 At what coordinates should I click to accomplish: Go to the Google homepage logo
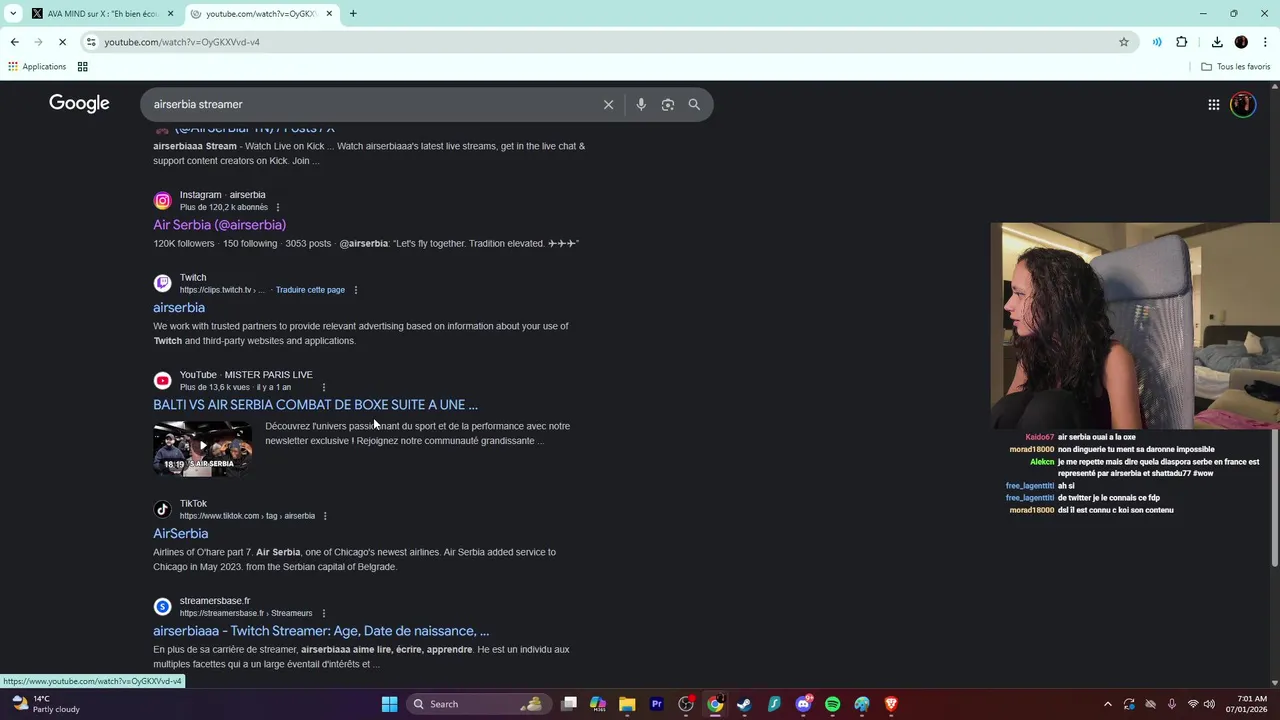[79, 104]
